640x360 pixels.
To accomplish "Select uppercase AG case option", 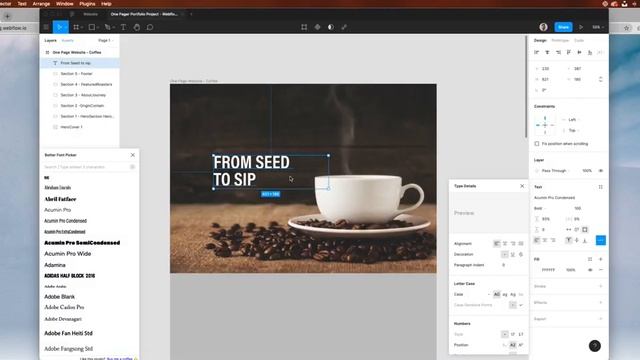I will click(497, 294).
